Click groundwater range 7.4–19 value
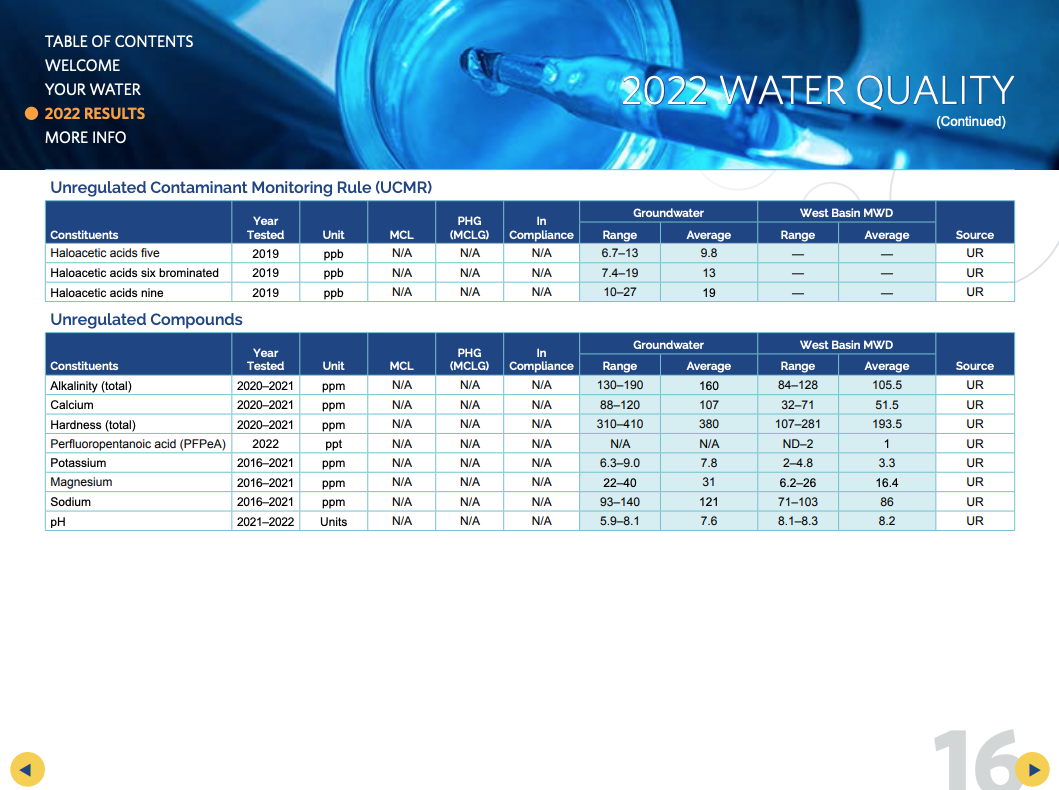Screen dimensions: 1059x790 pyautogui.click(x=619, y=273)
